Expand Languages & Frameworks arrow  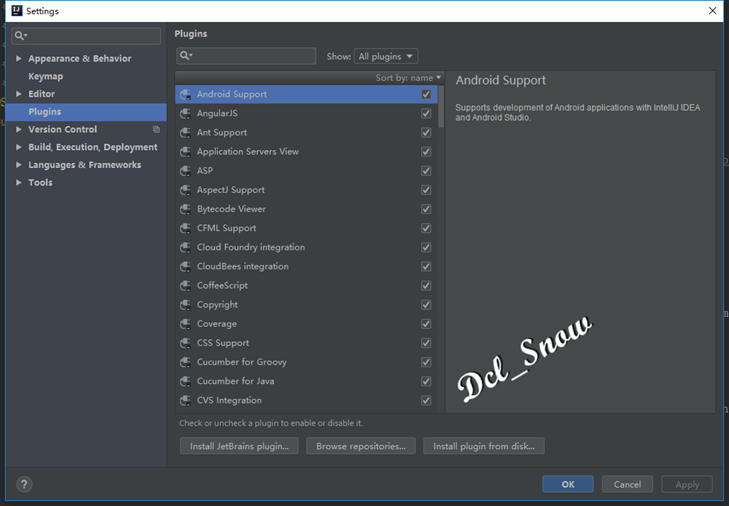pyautogui.click(x=19, y=165)
